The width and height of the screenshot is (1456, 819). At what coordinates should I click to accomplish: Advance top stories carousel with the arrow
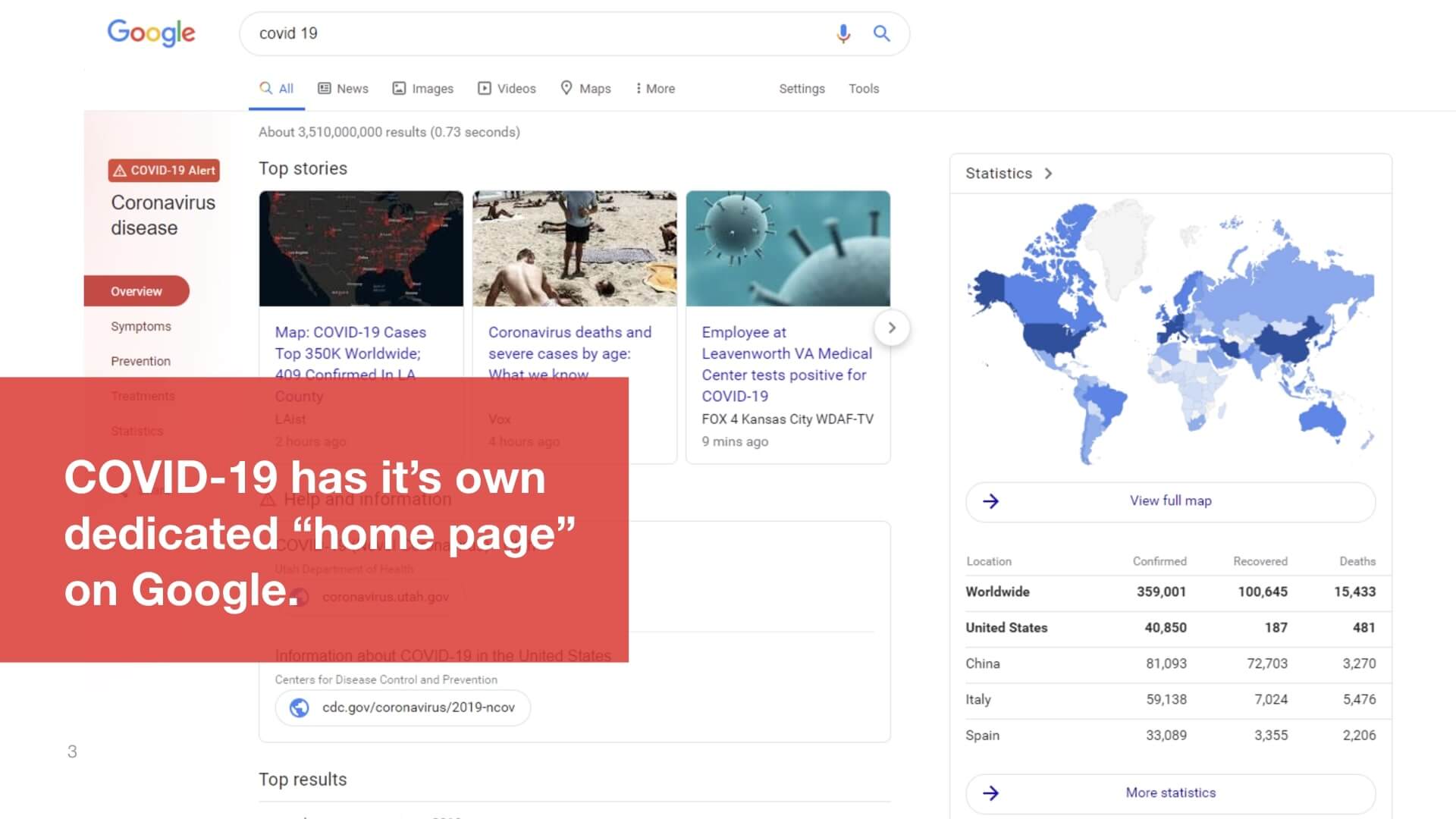coord(892,328)
